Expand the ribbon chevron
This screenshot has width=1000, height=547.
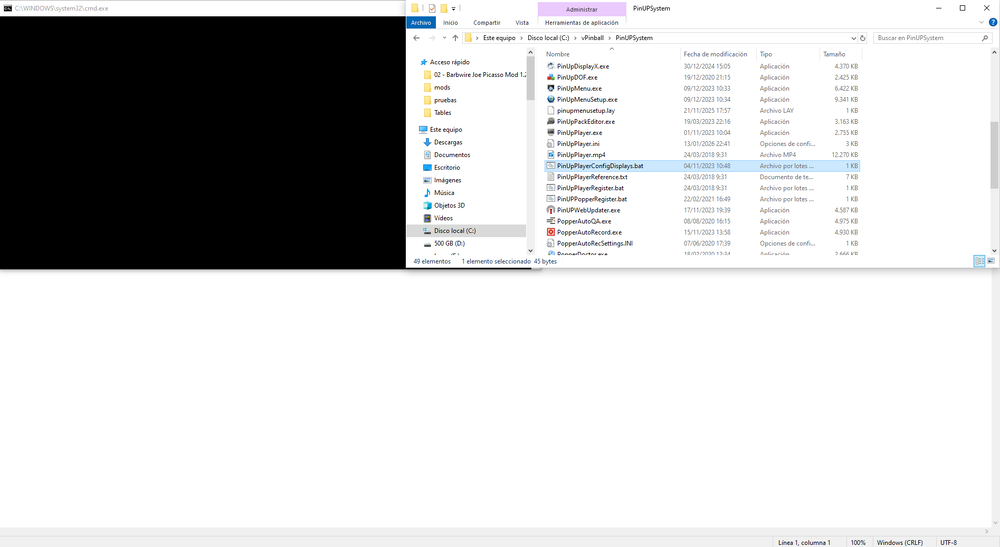tap(982, 22)
